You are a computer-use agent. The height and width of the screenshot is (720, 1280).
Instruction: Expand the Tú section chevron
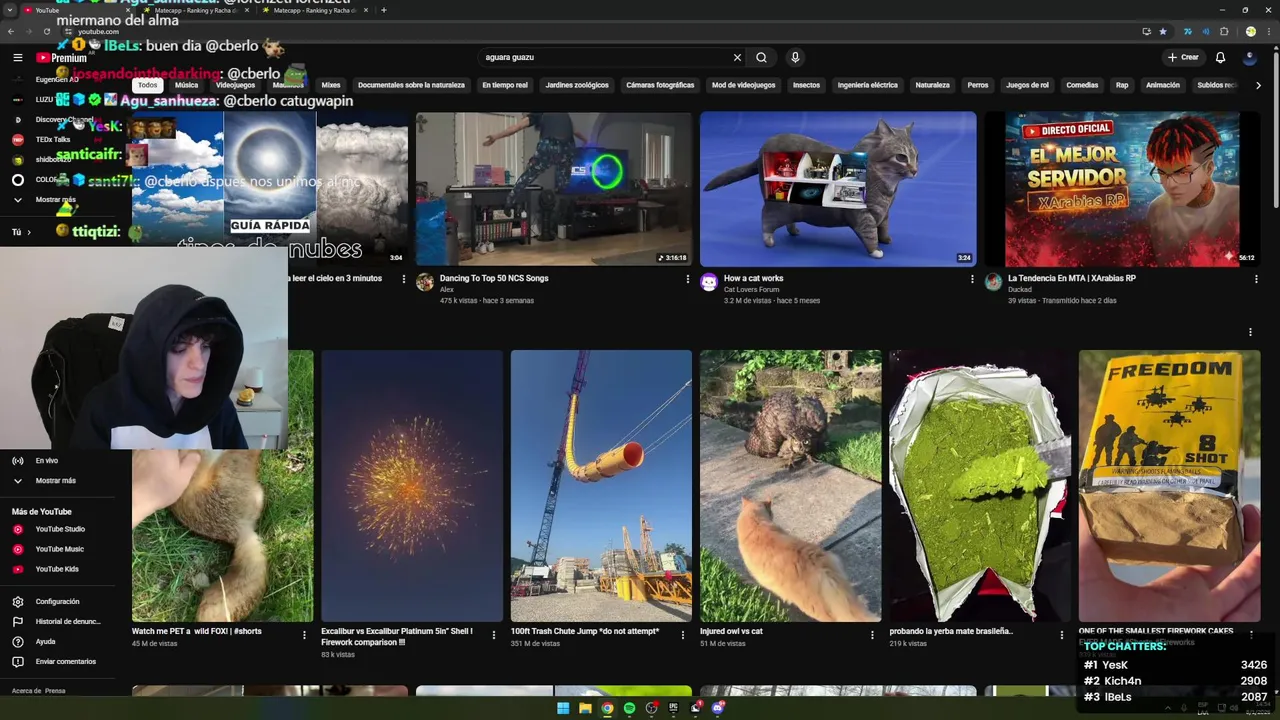point(28,232)
